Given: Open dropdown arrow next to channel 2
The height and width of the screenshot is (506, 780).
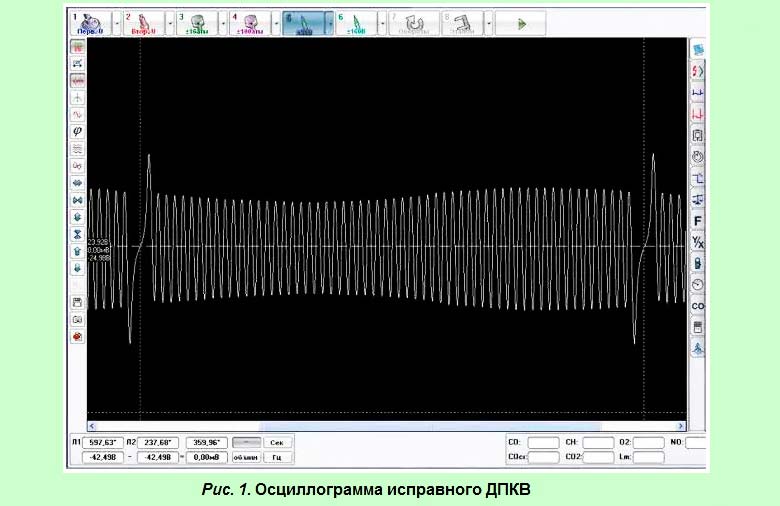Looking at the screenshot, I should pos(169,22).
